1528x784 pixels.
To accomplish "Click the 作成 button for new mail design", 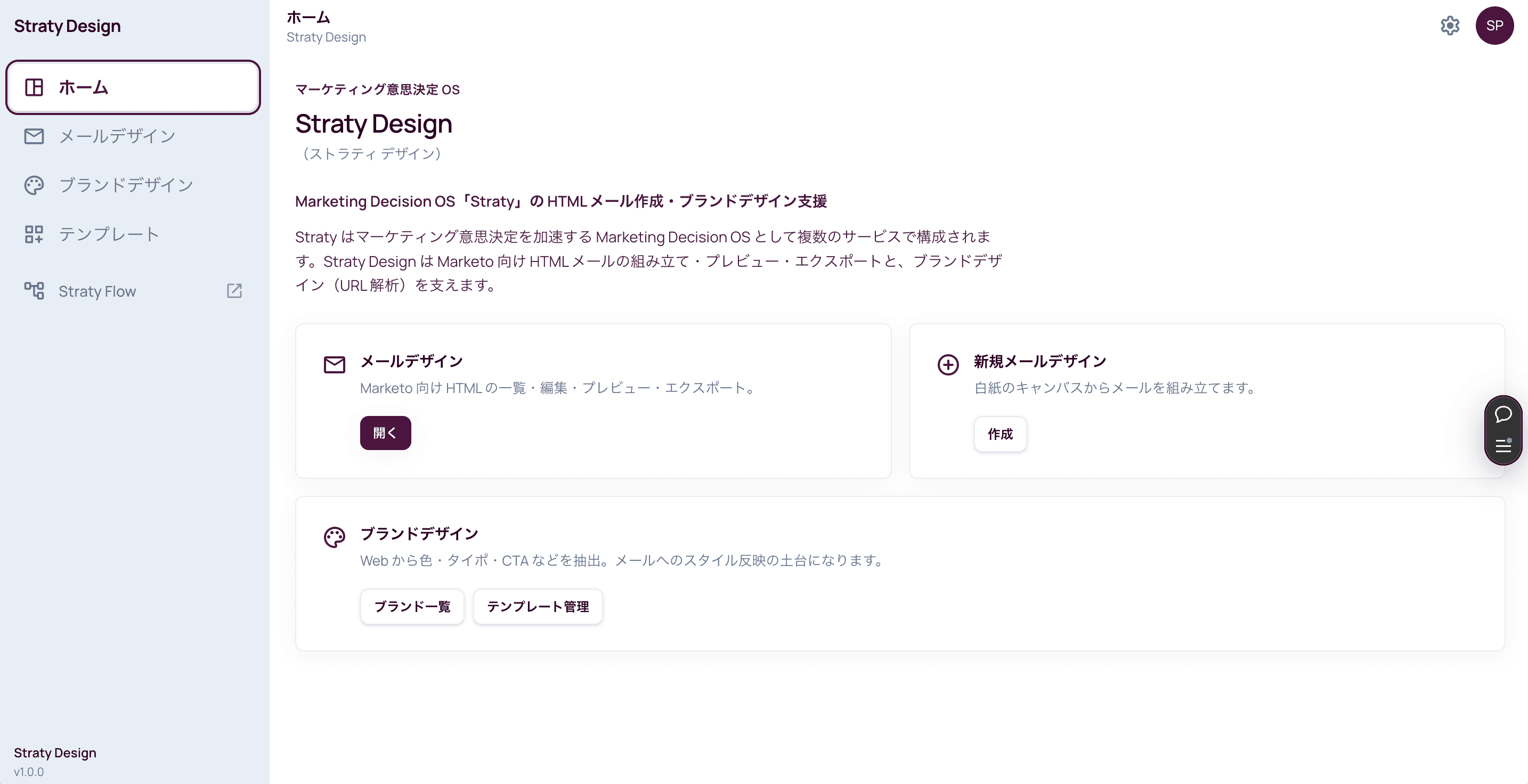I will pyautogui.click(x=999, y=434).
